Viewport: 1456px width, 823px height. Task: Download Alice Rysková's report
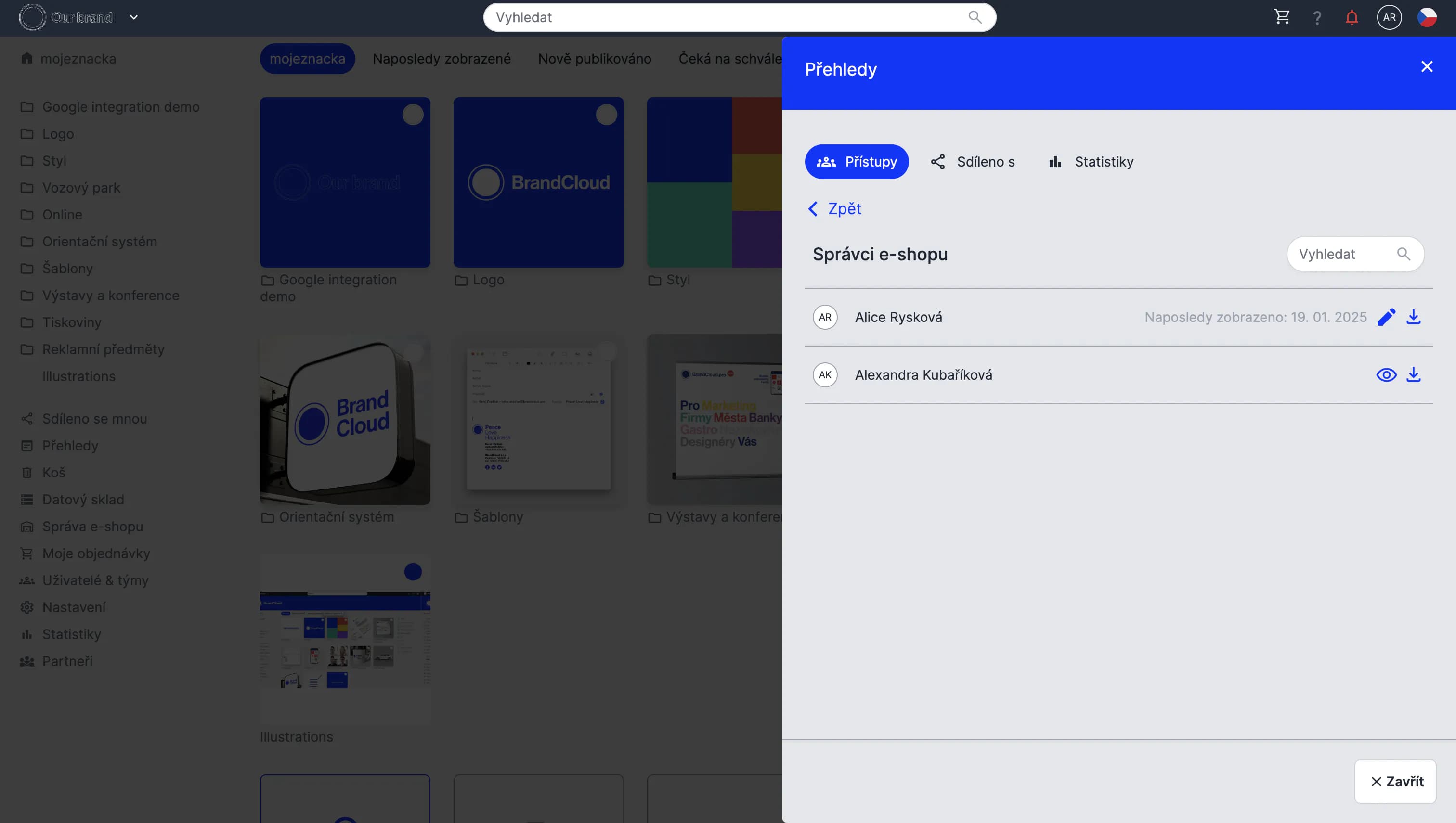1413,317
